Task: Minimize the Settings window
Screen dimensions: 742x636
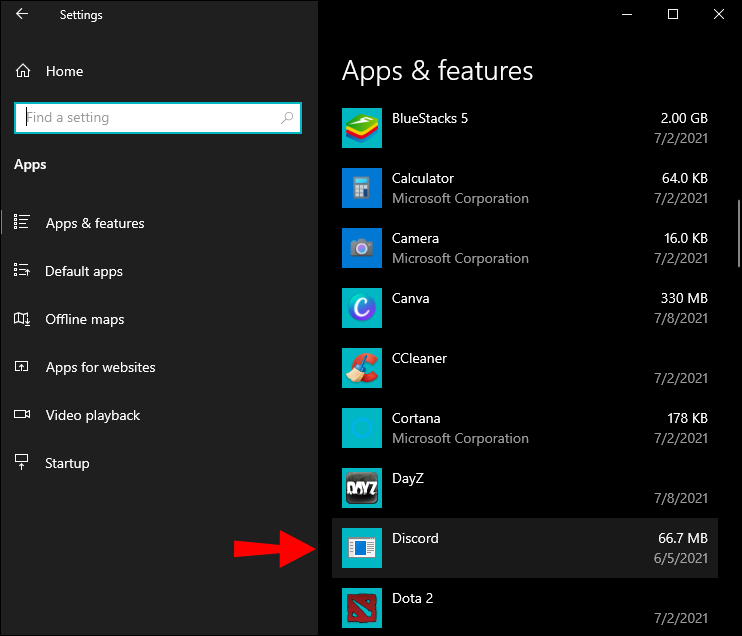Action: click(627, 14)
